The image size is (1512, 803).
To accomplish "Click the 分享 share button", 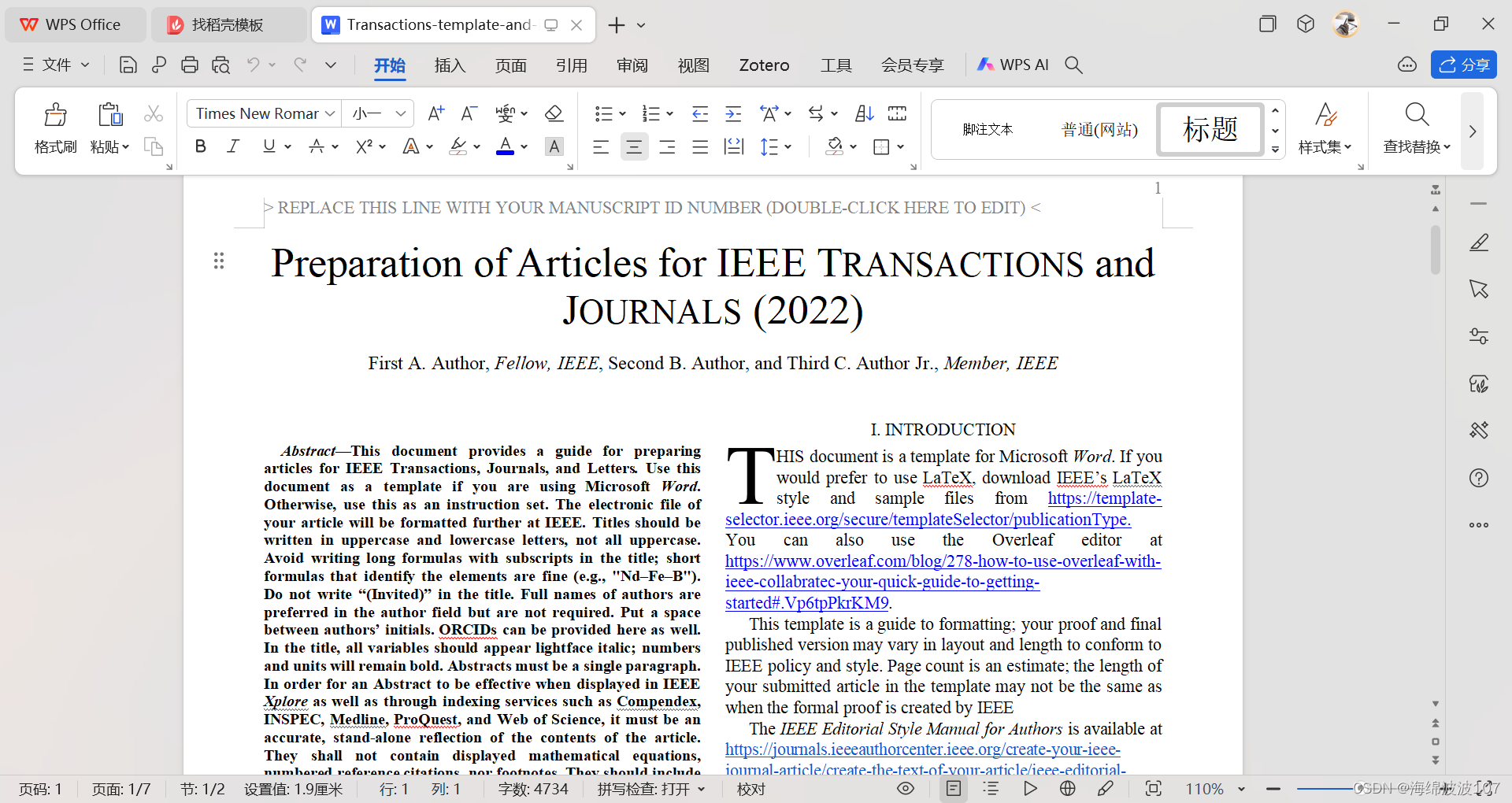I will point(1463,65).
